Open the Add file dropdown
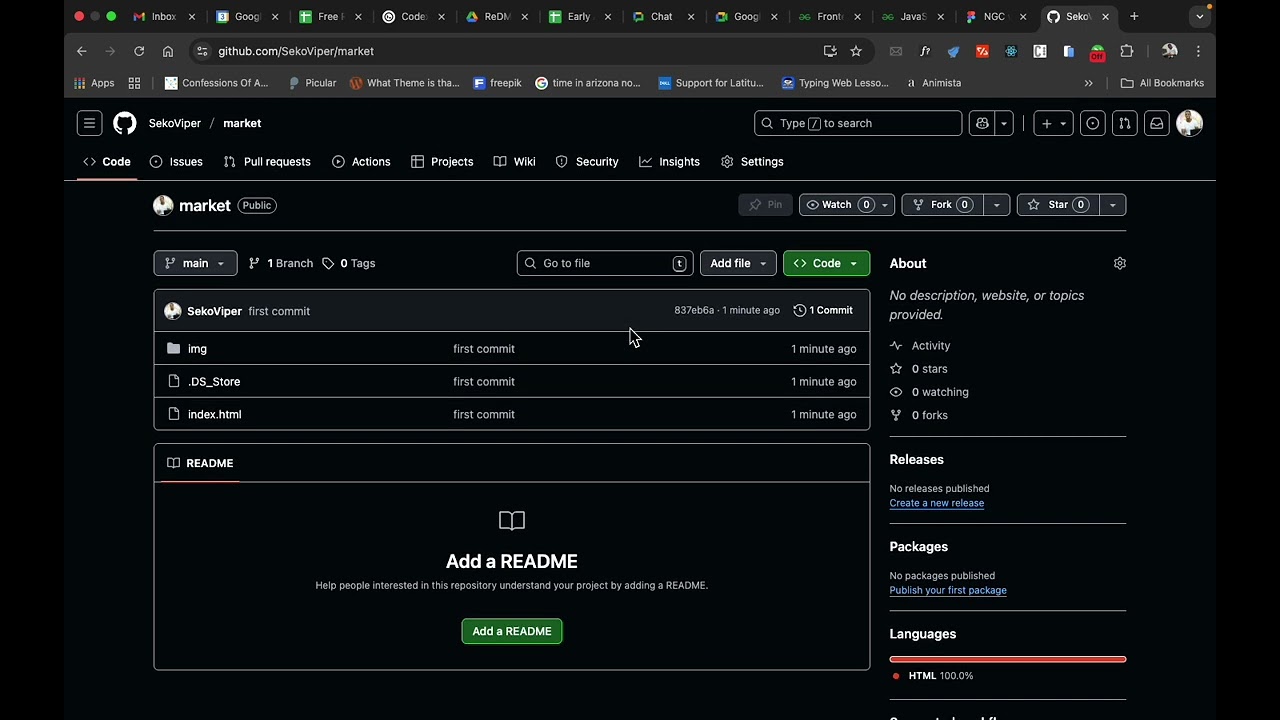The height and width of the screenshot is (720, 1280). click(x=738, y=263)
